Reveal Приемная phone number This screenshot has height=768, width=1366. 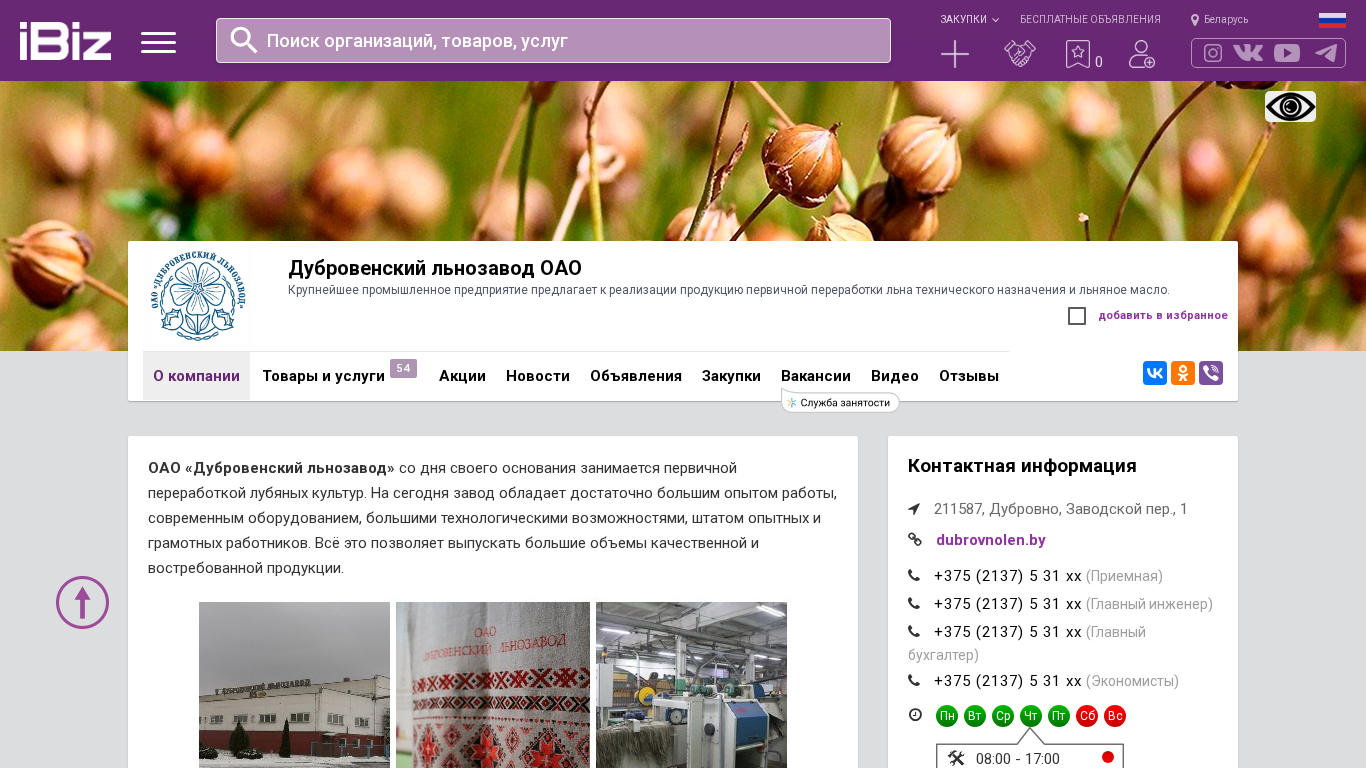tap(1007, 576)
